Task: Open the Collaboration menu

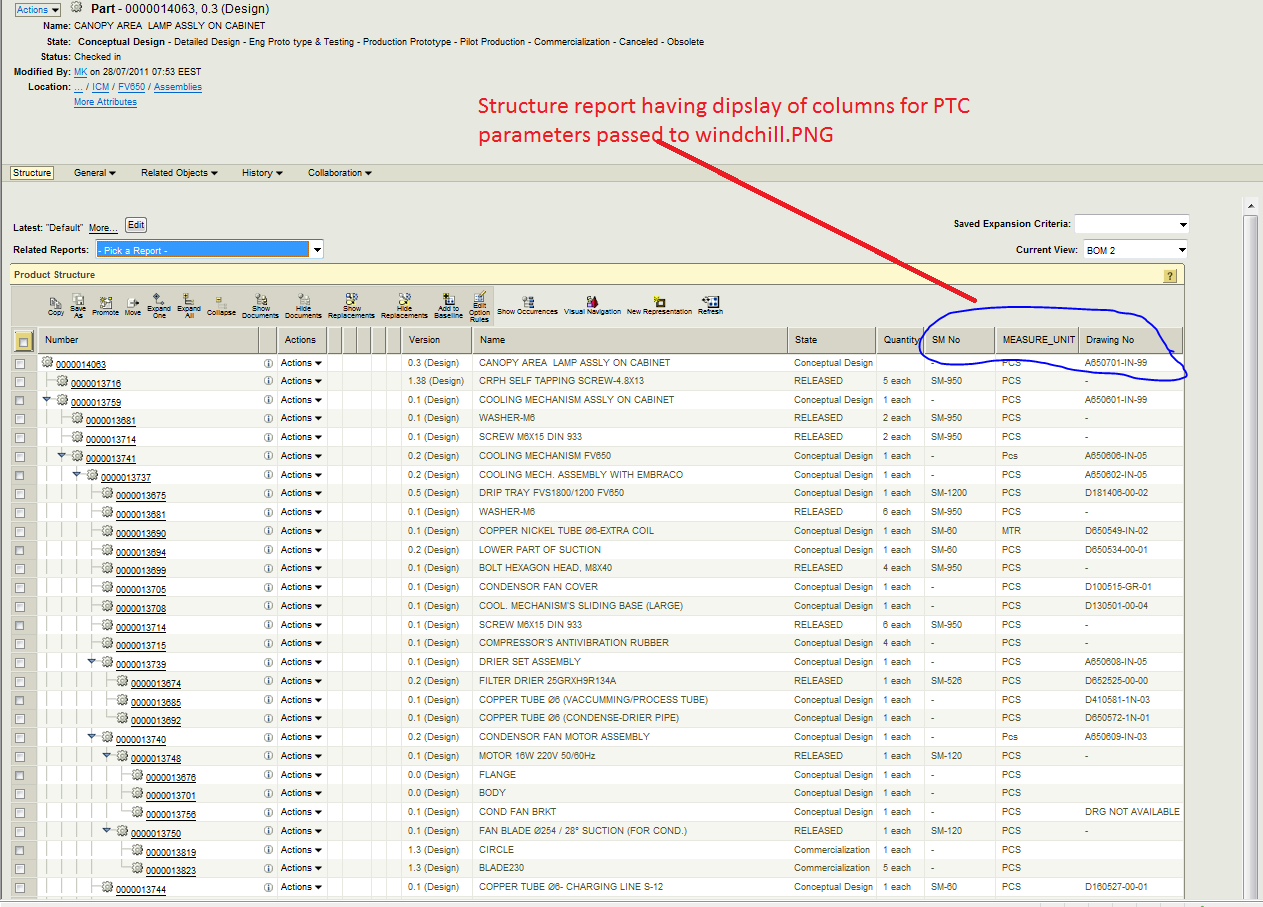Action: click(340, 173)
